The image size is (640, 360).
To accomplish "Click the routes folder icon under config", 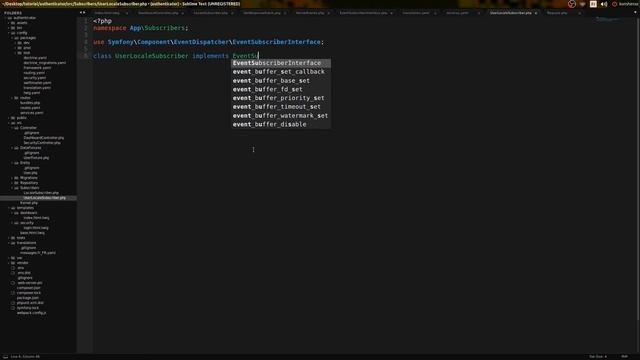I will click(x=16, y=98).
